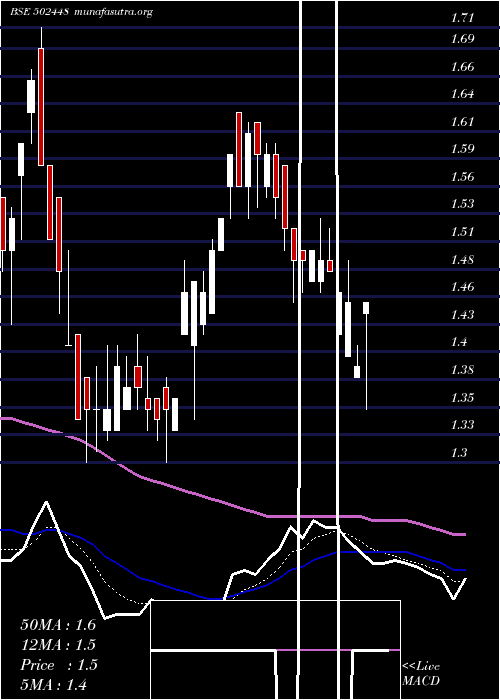Click the 50MA : 1.6 indicator value
This screenshot has height=700, width=500.
(x=58, y=625)
